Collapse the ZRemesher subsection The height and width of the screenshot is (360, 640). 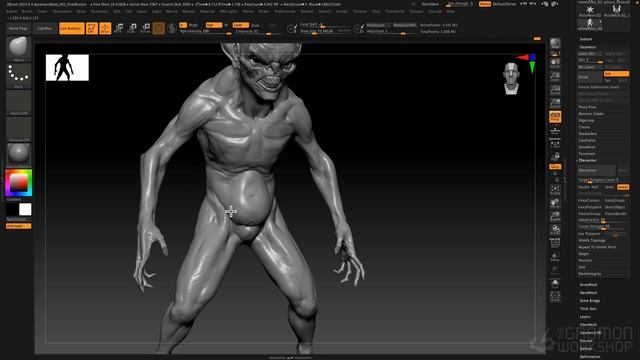(587, 160)
